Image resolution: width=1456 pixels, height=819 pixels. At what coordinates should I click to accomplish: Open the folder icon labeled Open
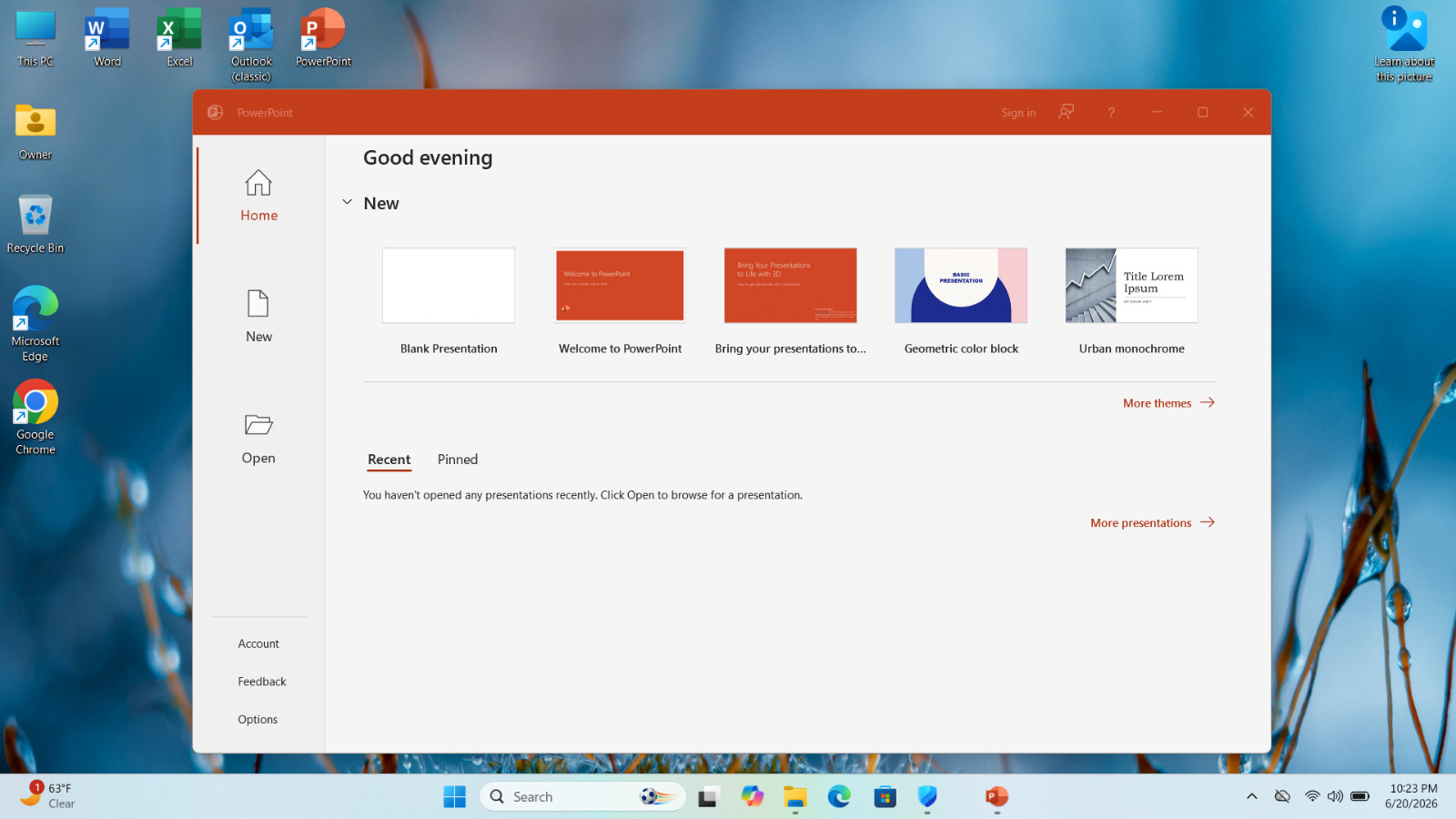coord(258,424)
